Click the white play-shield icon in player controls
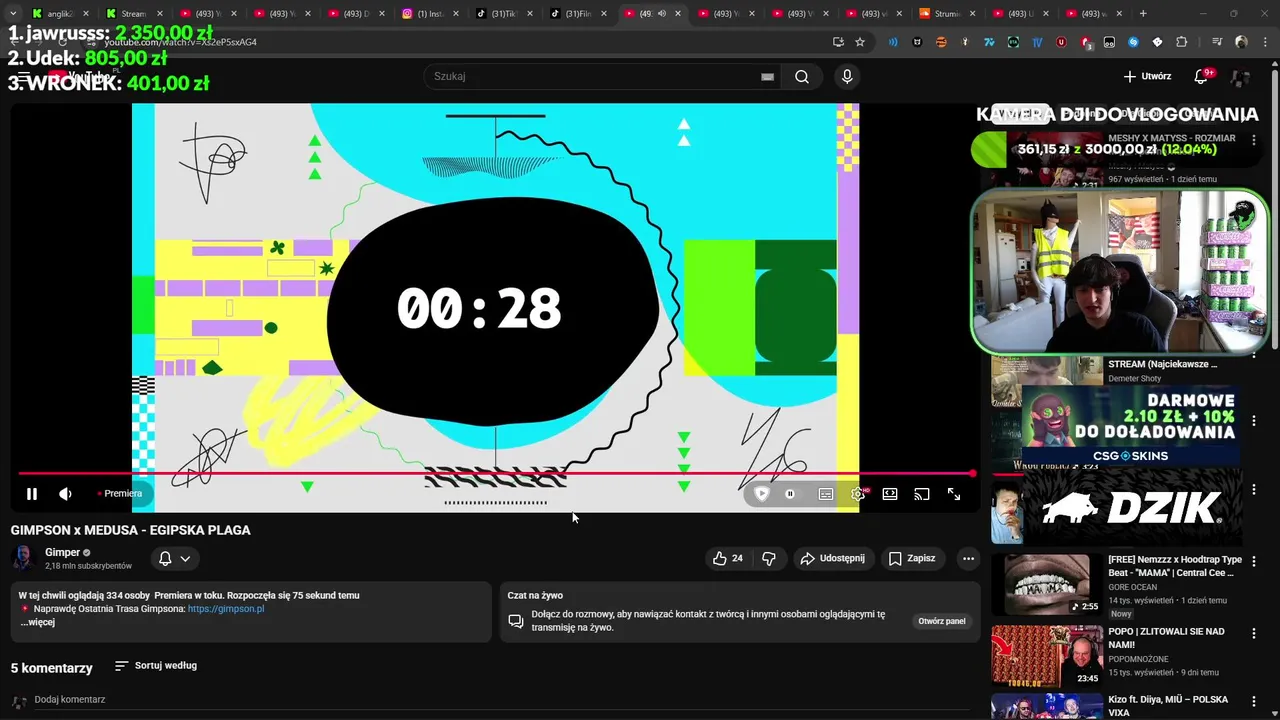 pyautogui.click(x=762, y=494)
